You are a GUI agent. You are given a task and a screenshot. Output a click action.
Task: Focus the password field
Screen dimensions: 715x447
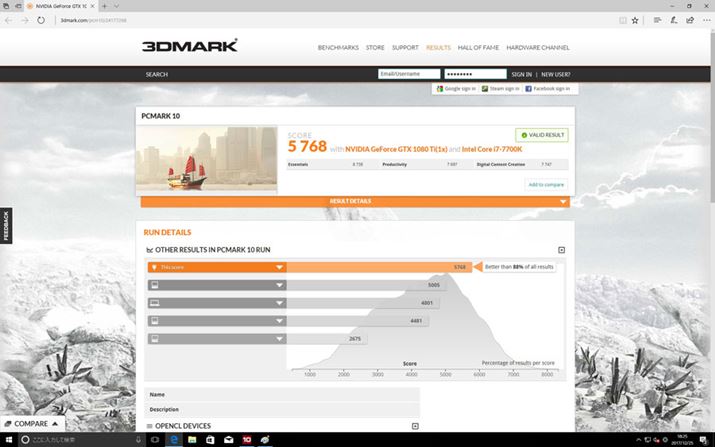tap(476, 74)
